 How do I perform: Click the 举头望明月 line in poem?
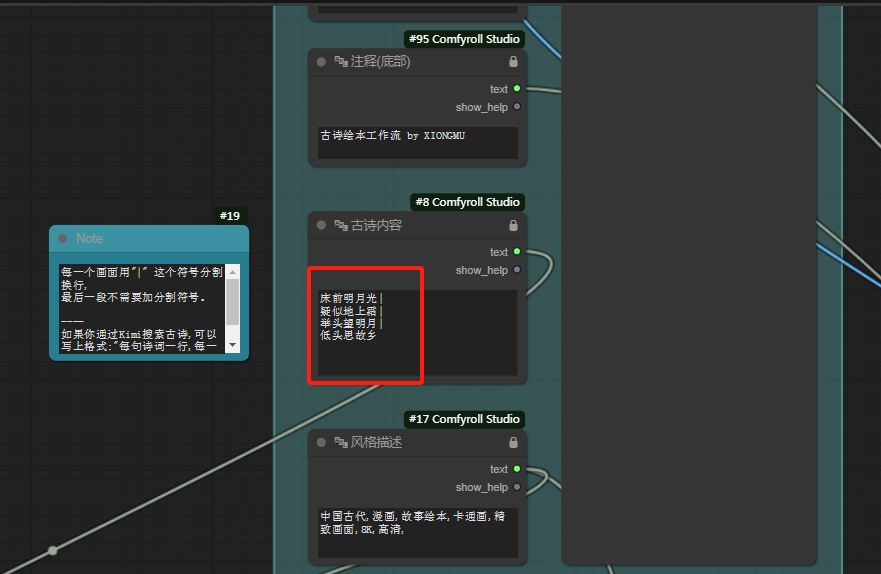tap(351, 323)
